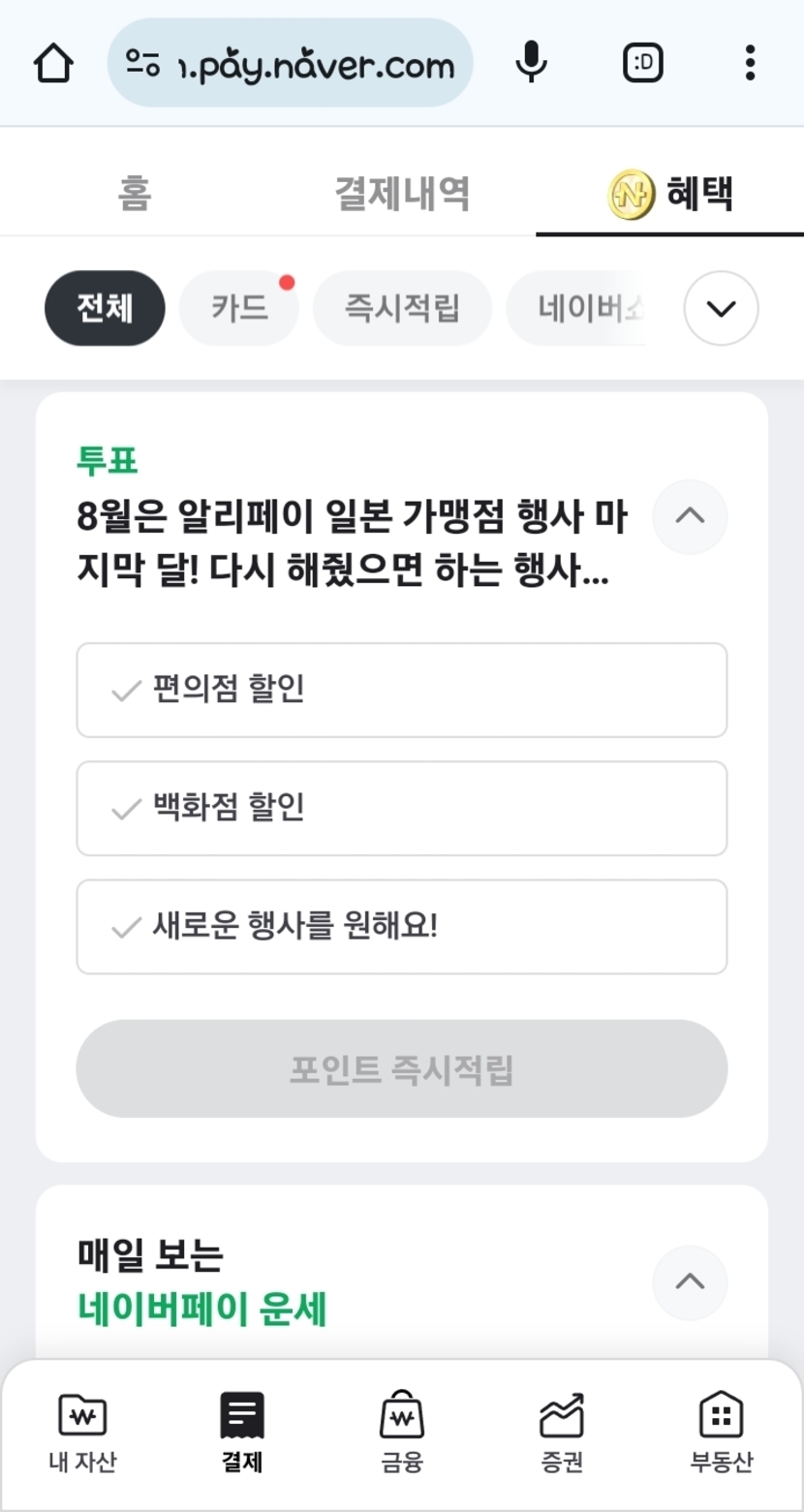Select the 백화점 할인 vote option

coord(401,808)
